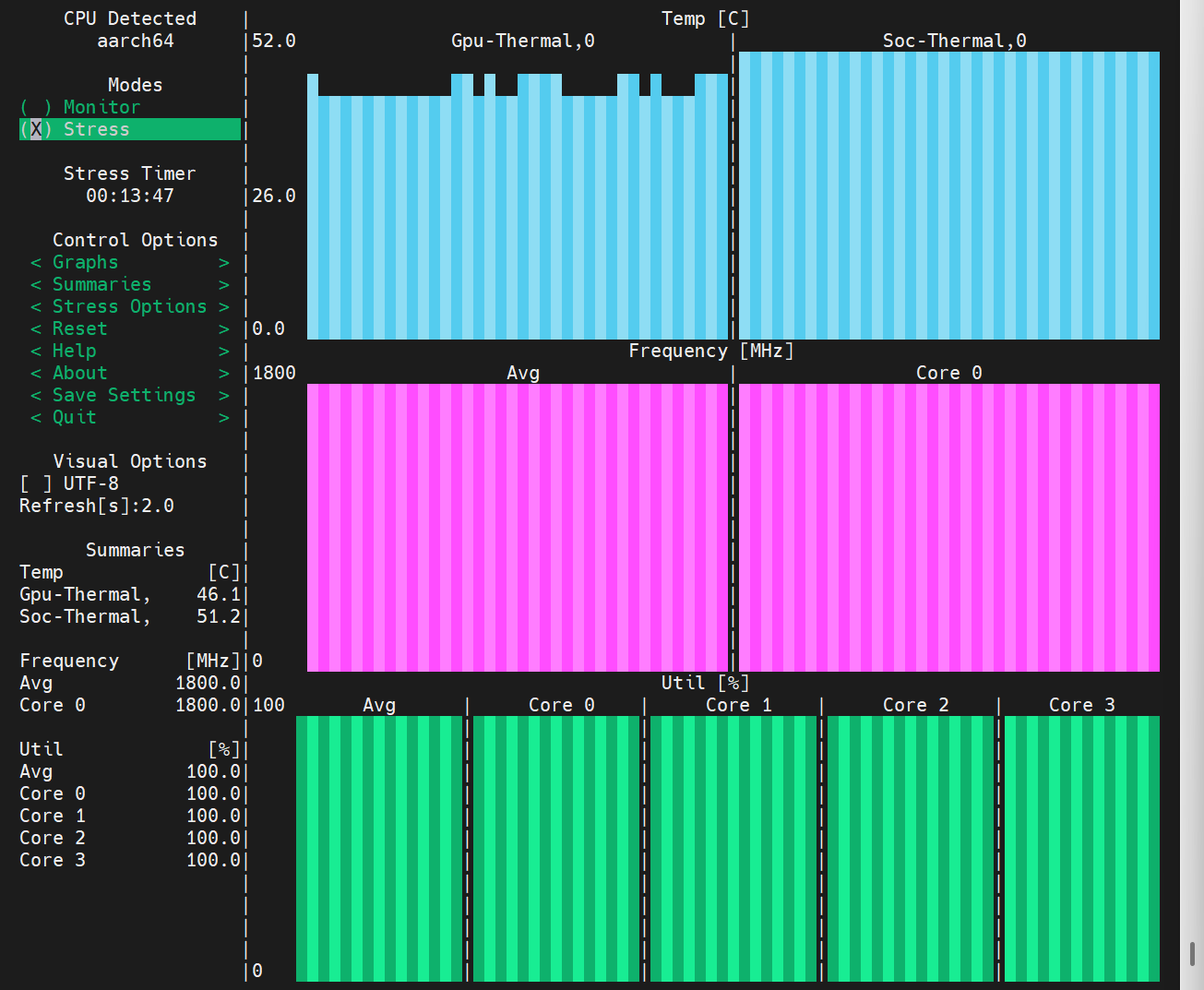Click the Visual Options heading
This screenshot has height=990, width=1204.
pos(130,461)
